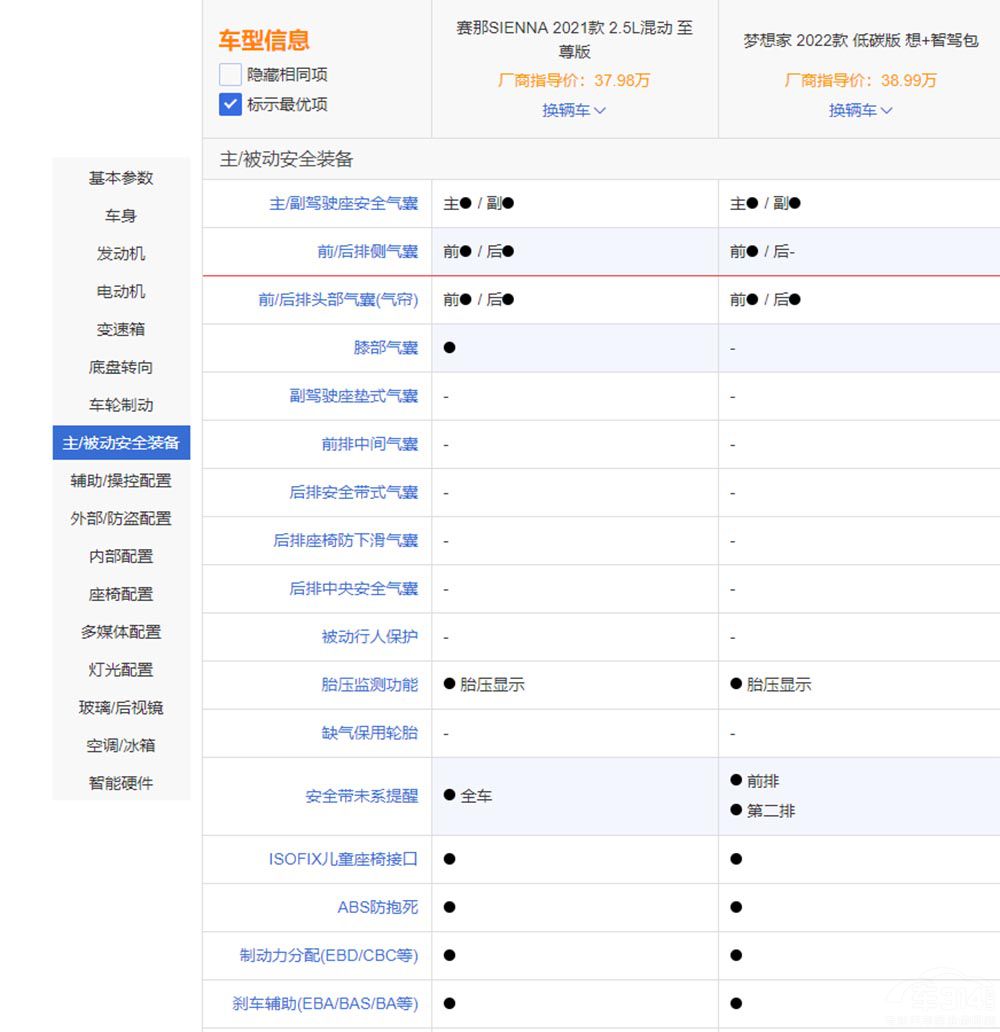Viewport: 1000px width, 1032px height.
Task: Switch to the 发动机 section
Action: [120, 254]
